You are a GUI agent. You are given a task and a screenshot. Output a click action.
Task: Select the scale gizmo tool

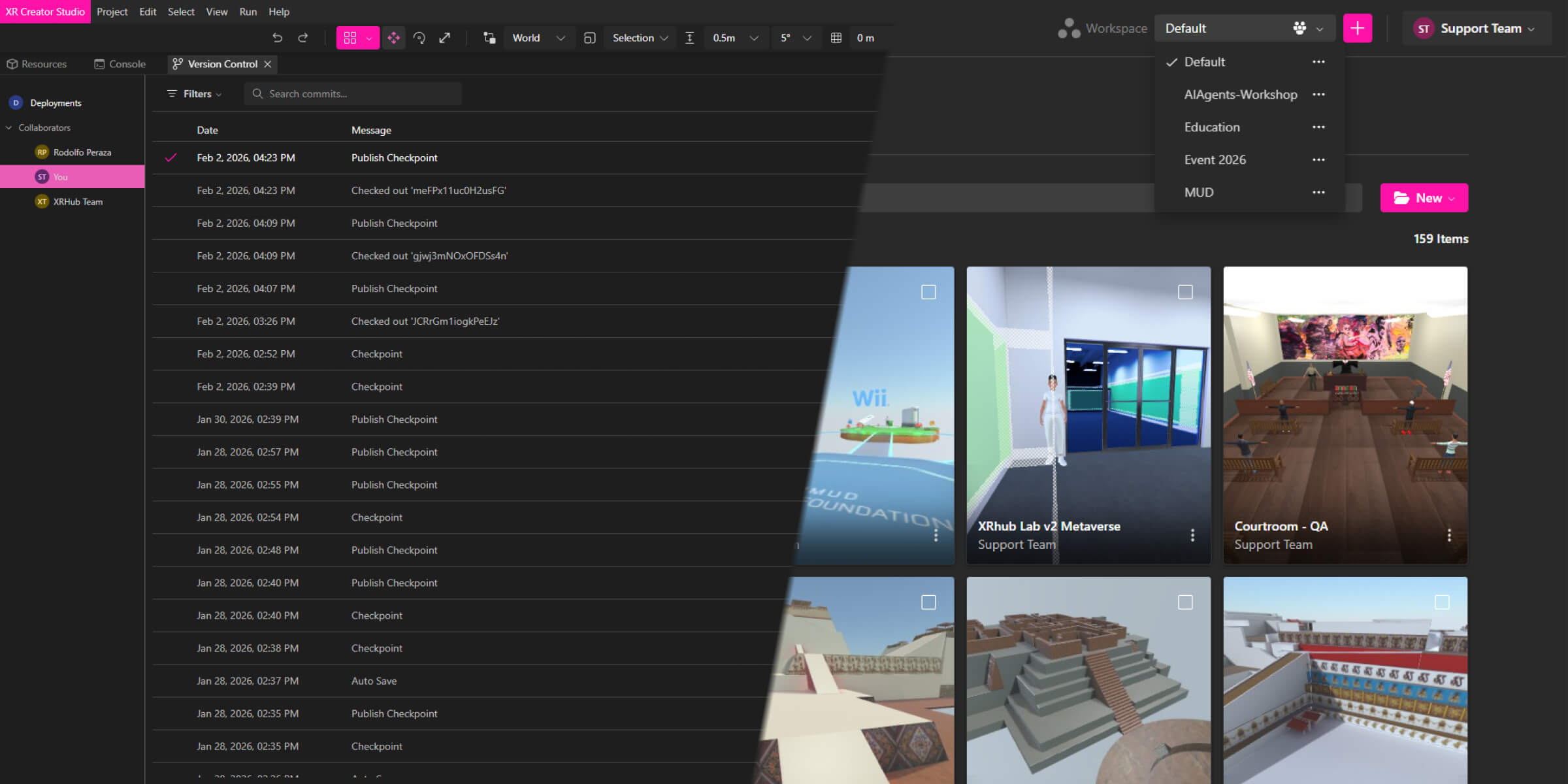[x=445, y=38]
